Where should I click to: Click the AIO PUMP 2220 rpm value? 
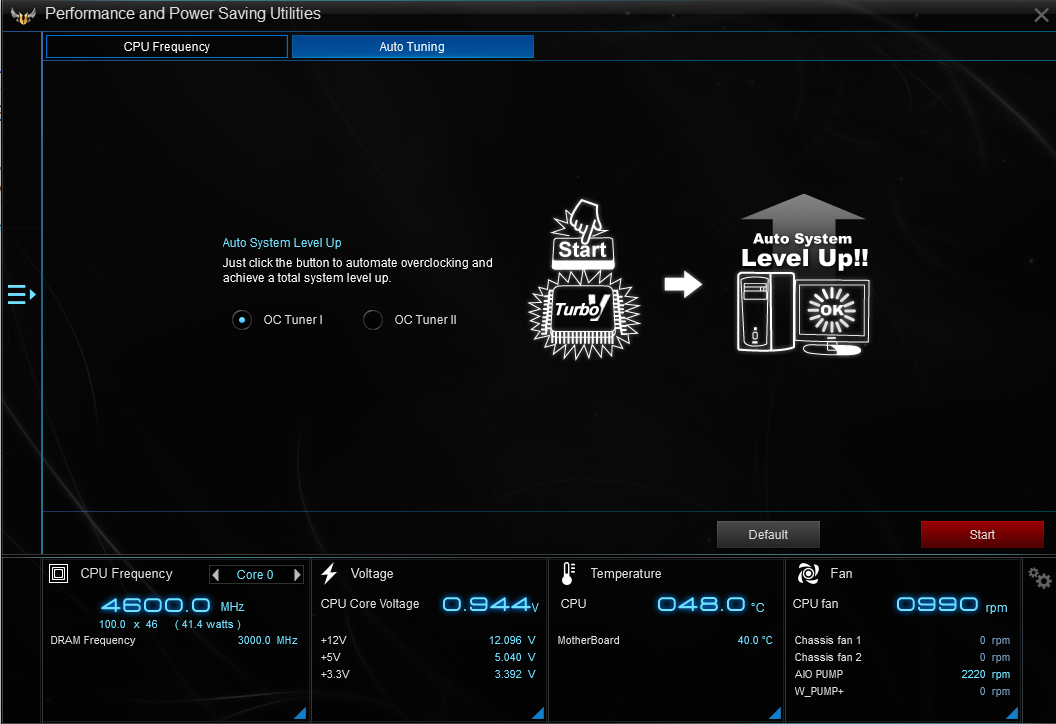point(986,673)
